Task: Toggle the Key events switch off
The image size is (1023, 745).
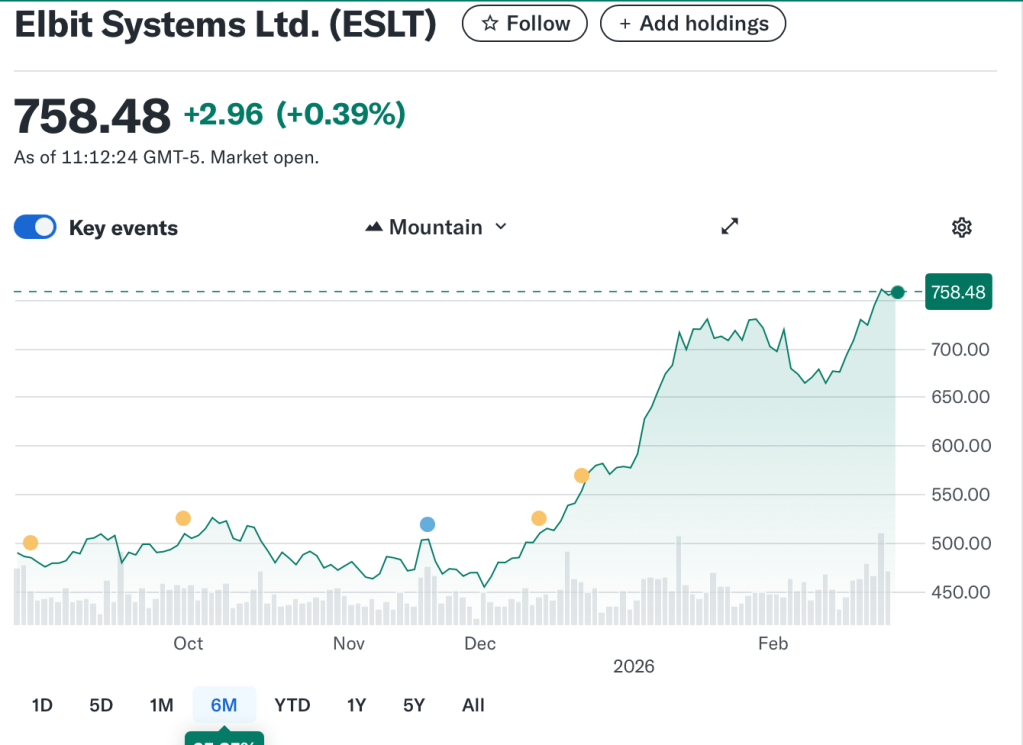Action: point(35,227)
